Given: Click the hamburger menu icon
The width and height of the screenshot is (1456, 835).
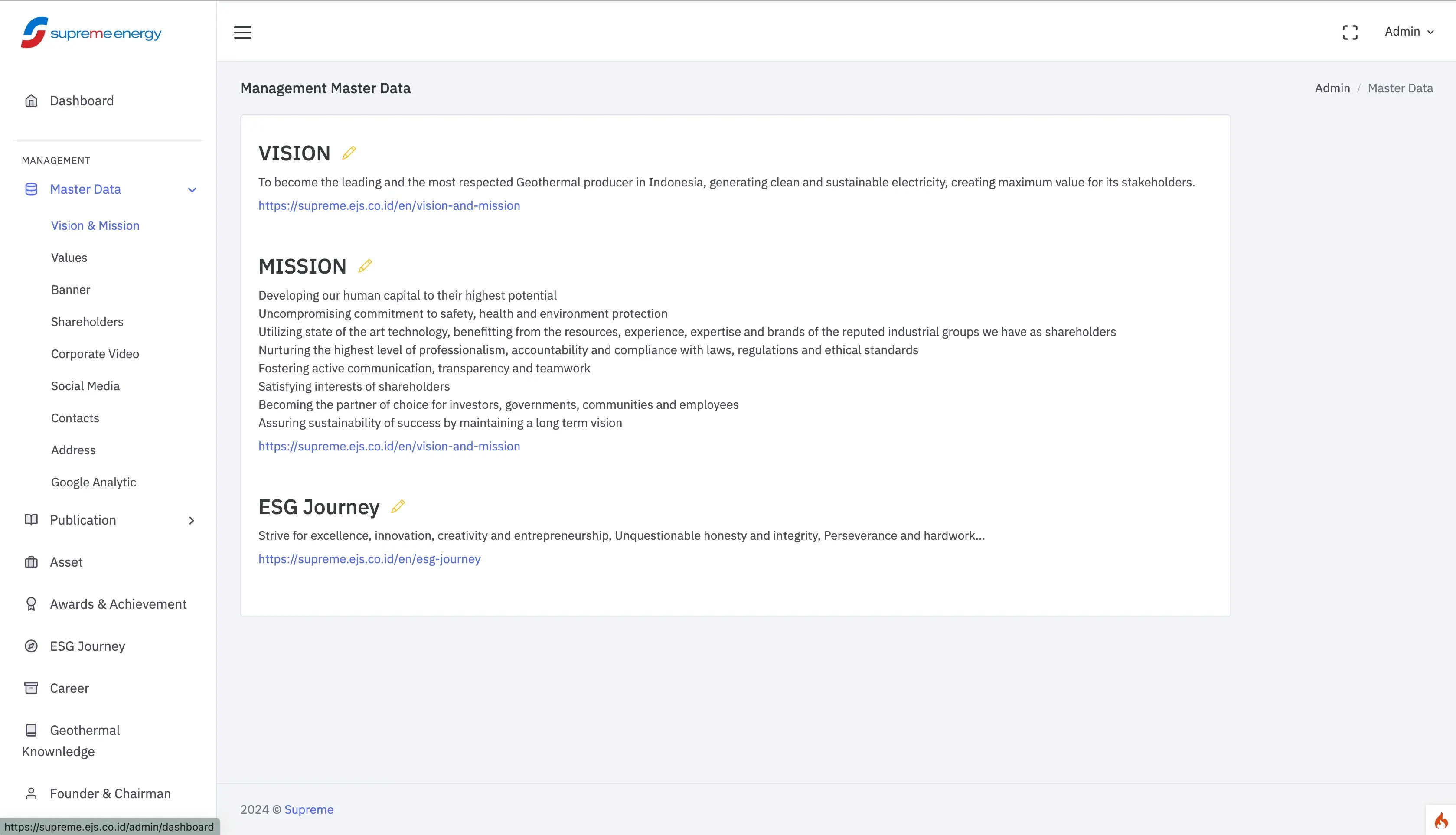Looking at the screenshot, I should (242, 33).
